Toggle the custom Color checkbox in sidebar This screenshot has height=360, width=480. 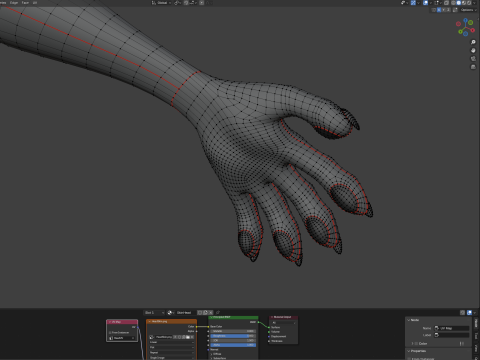(x=416, y=344)
